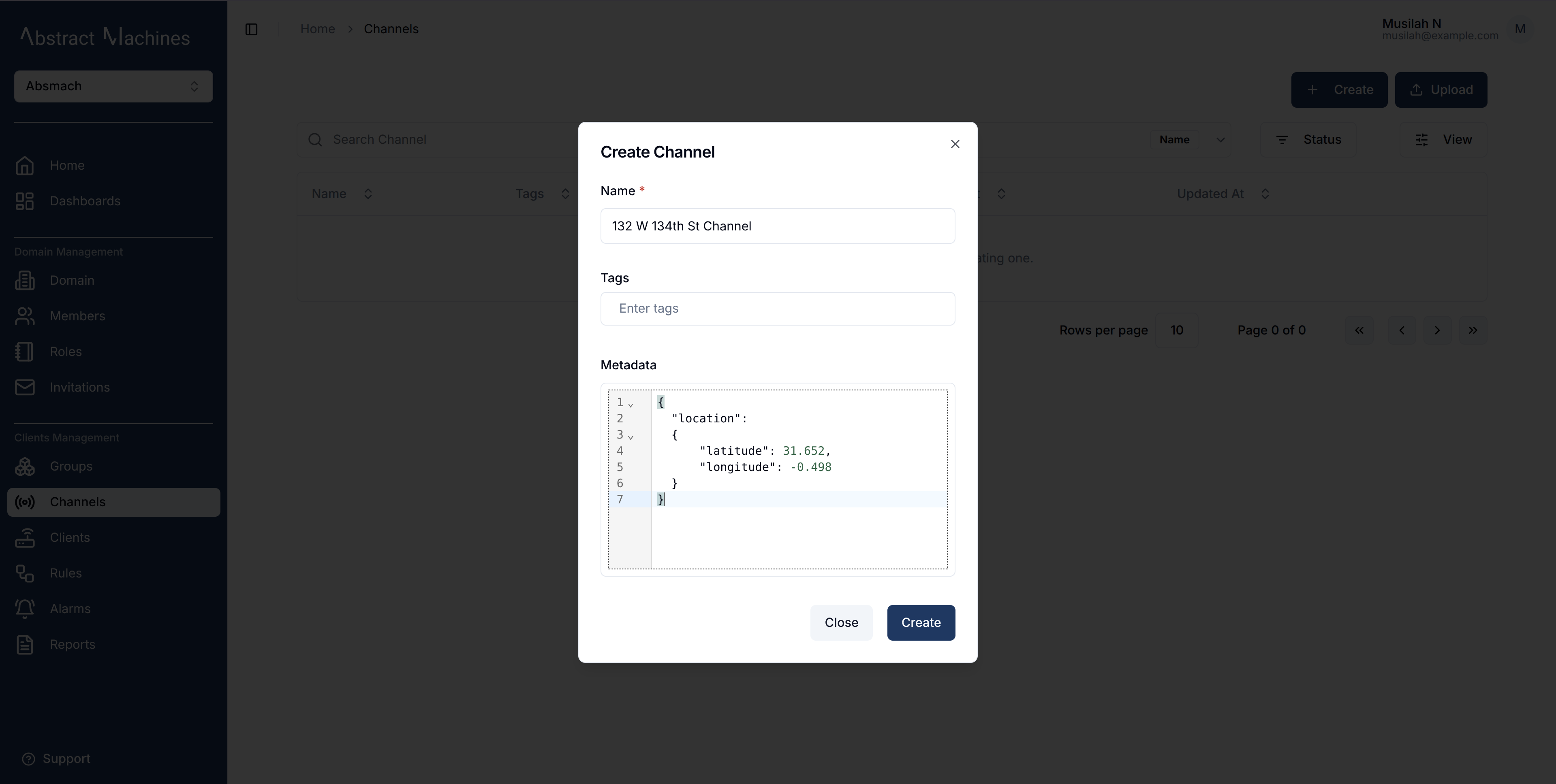Click the user avatar M

1520,29
